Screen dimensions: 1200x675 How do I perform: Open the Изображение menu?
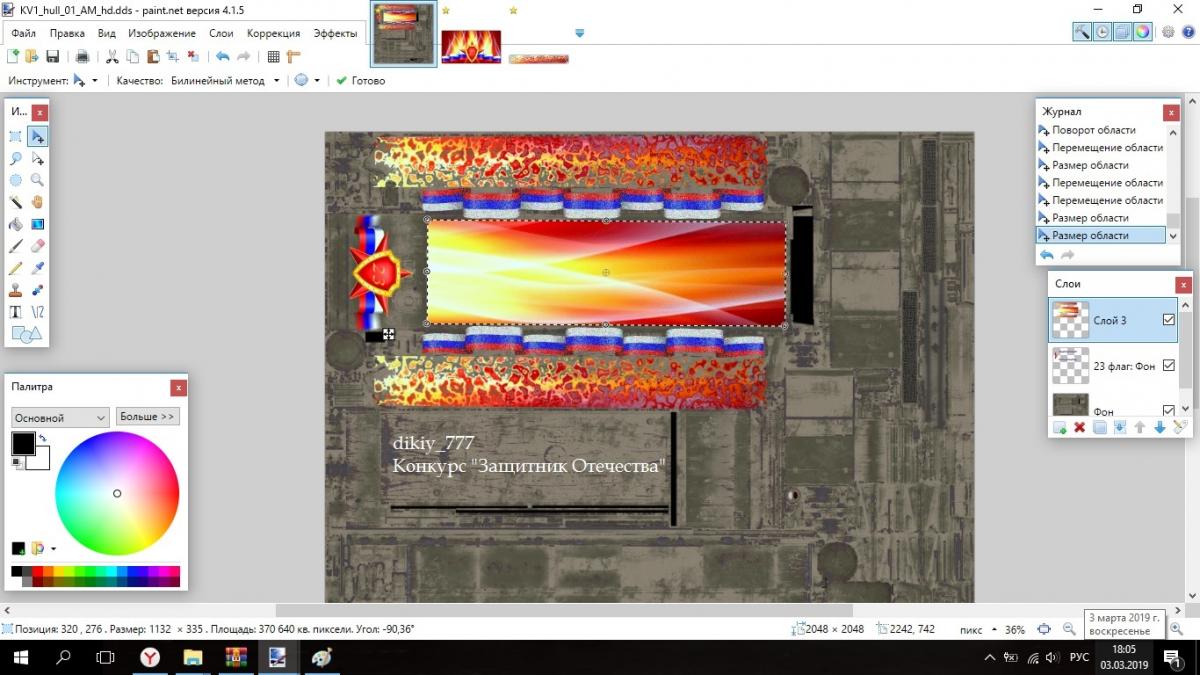click(x=162, y=33)
